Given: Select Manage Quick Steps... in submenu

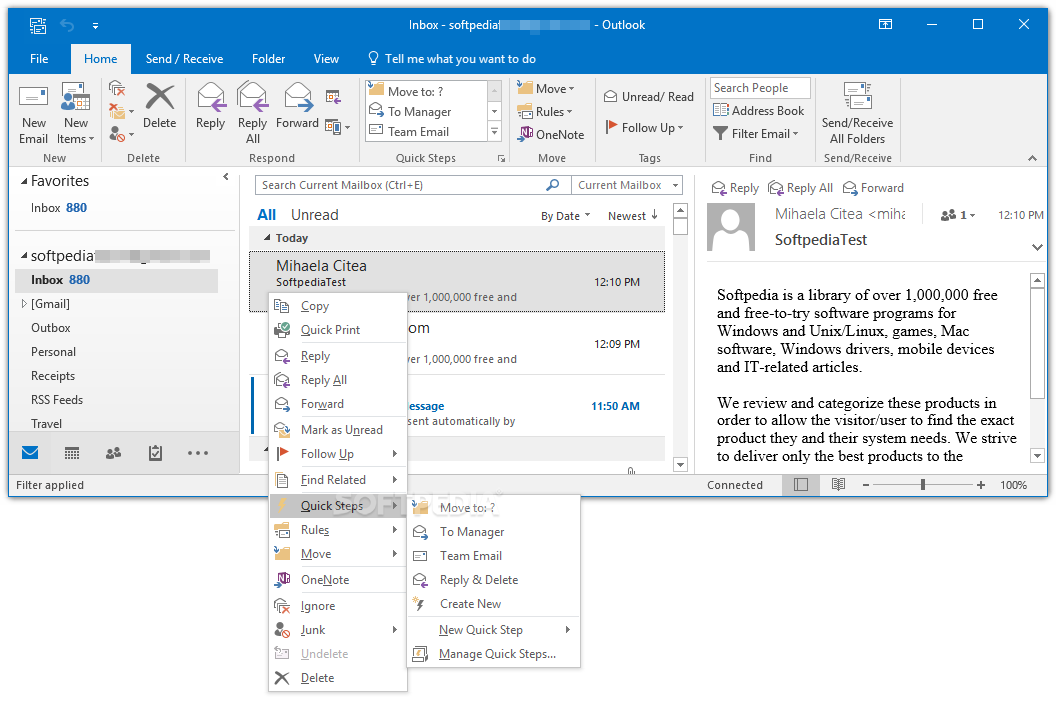Looking at the screenshot, I should [x=494, y=653].
